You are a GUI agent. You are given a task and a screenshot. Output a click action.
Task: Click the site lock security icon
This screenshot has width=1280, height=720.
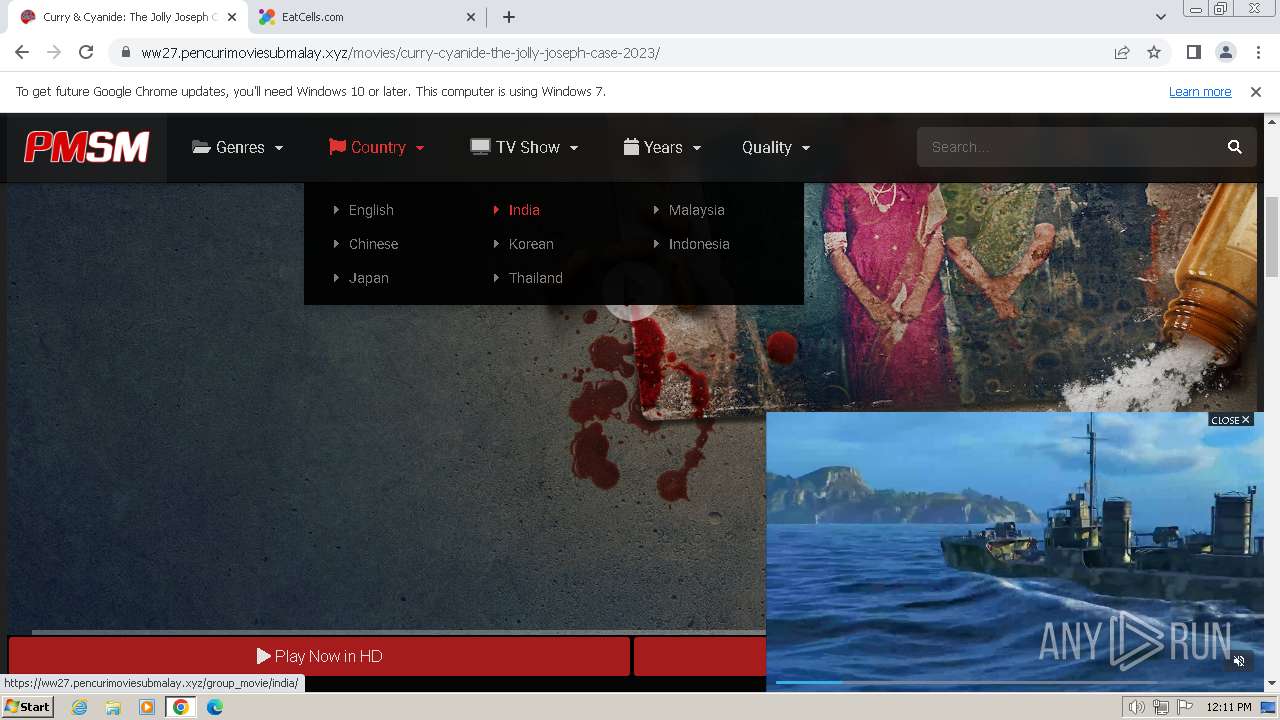pos(125,53)
